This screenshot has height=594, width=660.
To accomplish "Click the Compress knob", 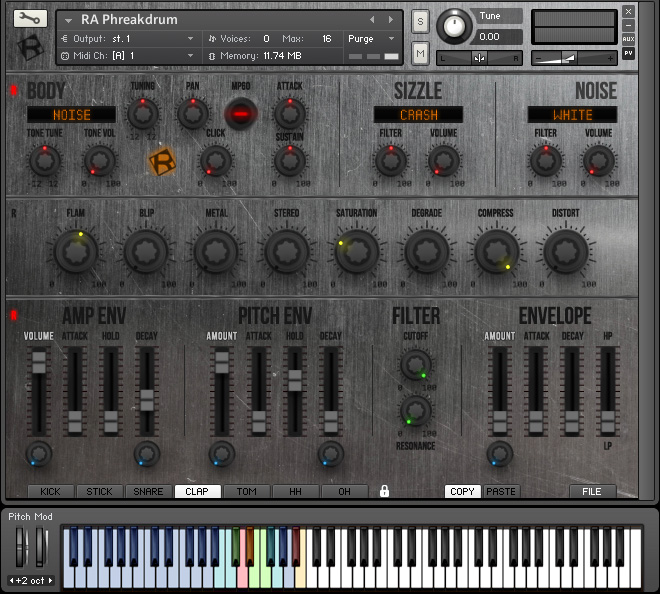I will pyautogui.click(x=496, y=252).
